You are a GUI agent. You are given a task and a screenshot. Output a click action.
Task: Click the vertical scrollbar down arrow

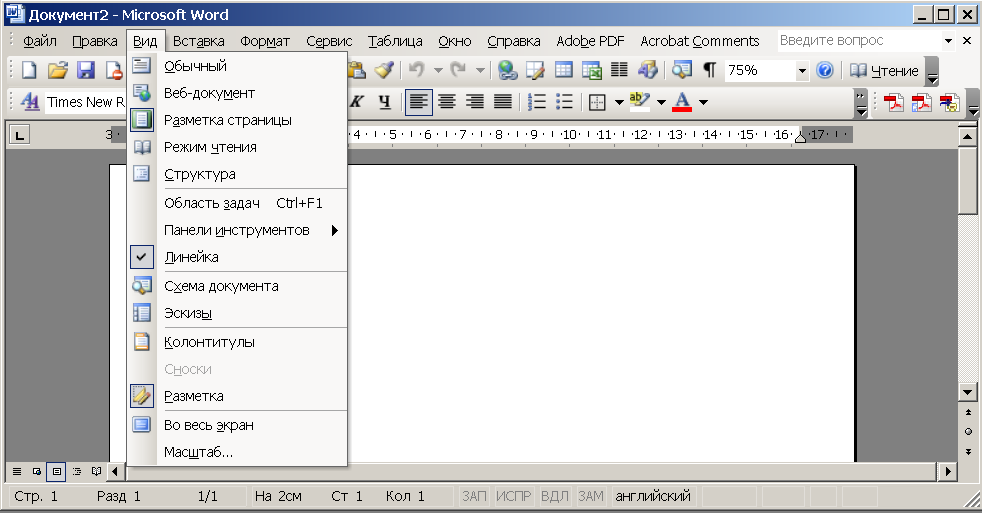coord(968,393)
